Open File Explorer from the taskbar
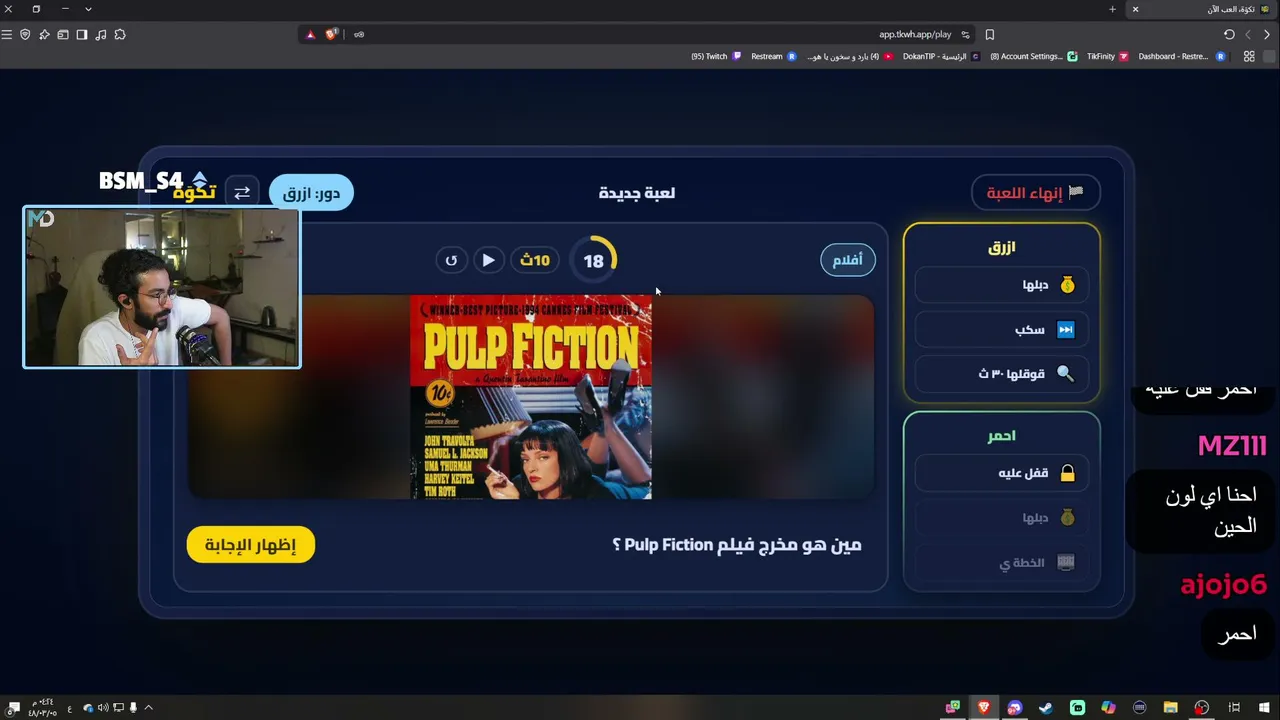The height and width of the screenshot is (720, 1280). pyautogui.click(x=1170, y=708)
